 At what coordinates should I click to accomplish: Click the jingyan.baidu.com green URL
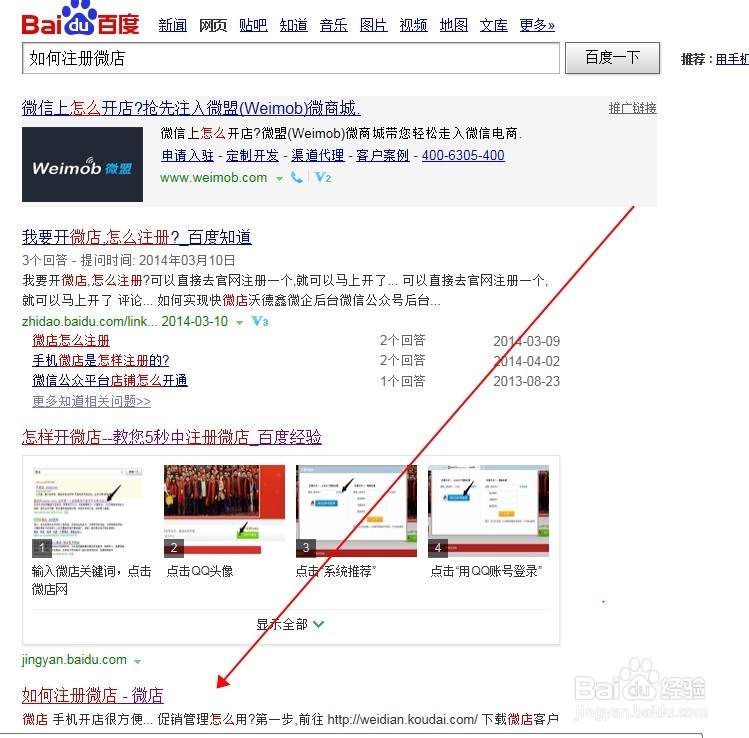[x=74, y=660]
